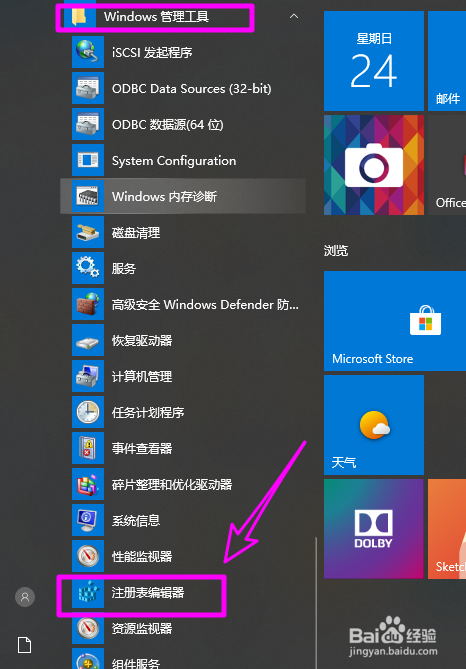The height and width of the screenshot is (669, 466).
Task: Open 高级安全 Windows Defender firewall icon
Action: pos(88,304)
